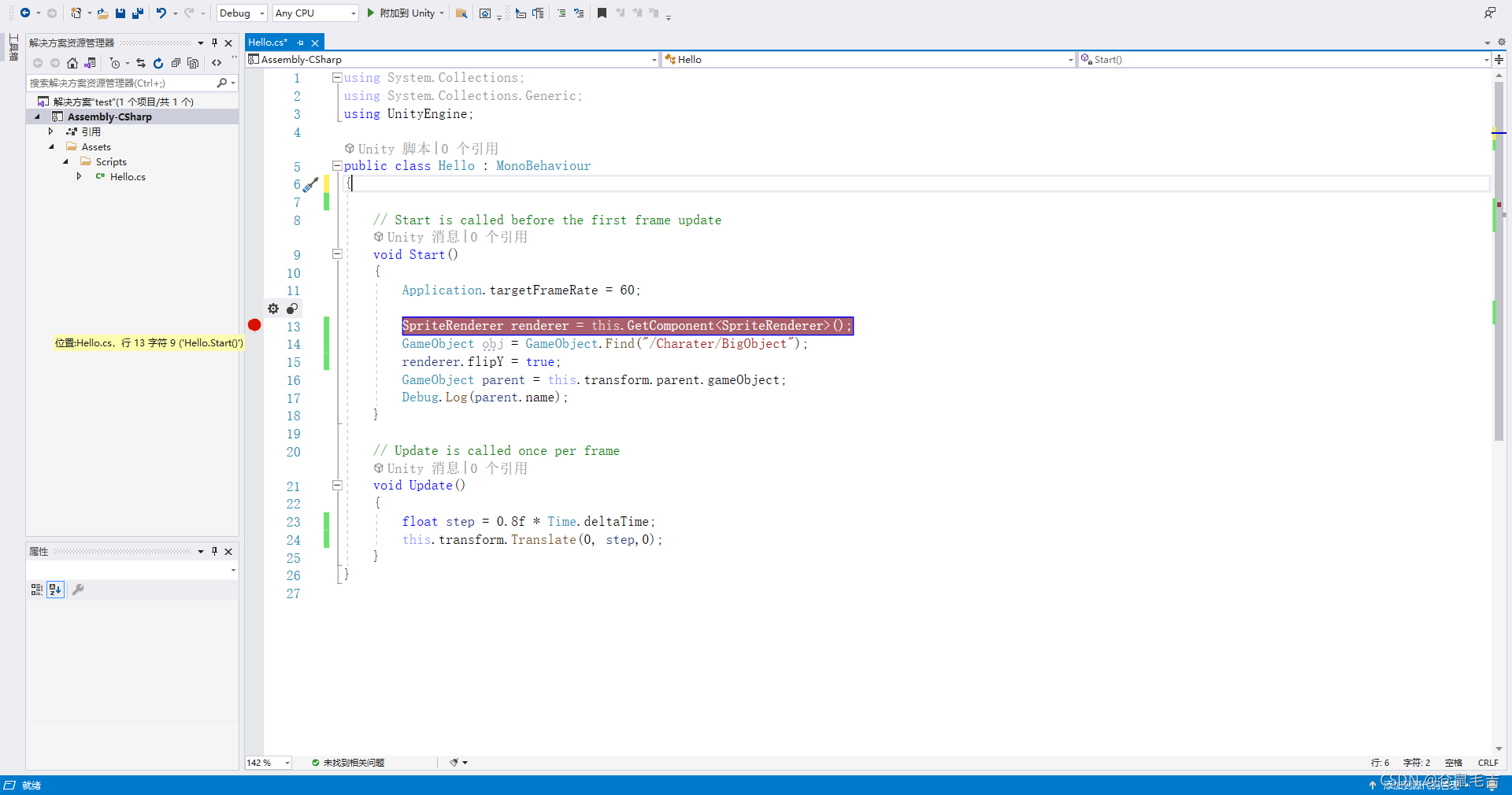Expand the Hello.cs tree node arrow
The image size is (1512, 795).
click(x=80, y=176)
